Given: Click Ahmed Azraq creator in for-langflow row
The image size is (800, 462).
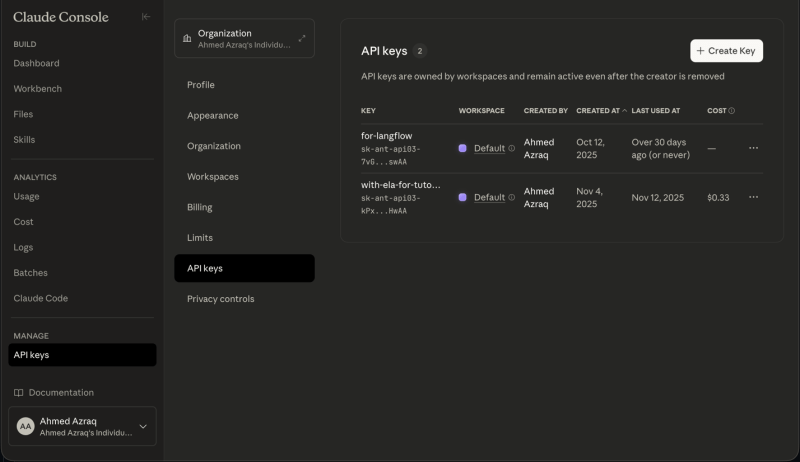Looking at the screenshot, I should coord(539,148).
